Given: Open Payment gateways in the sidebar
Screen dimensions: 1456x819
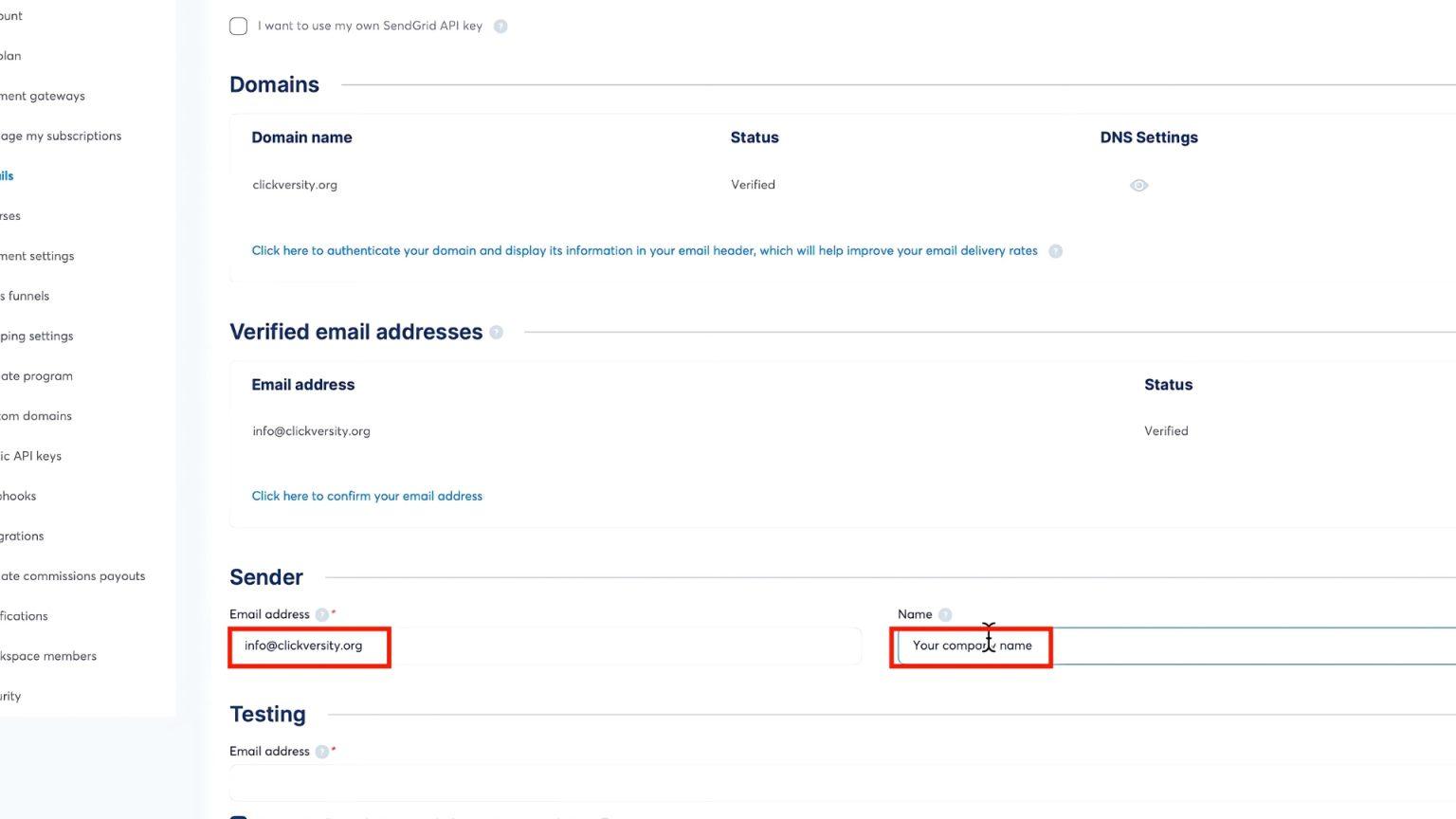Looking at the screenshot, I should pos(43,95).
